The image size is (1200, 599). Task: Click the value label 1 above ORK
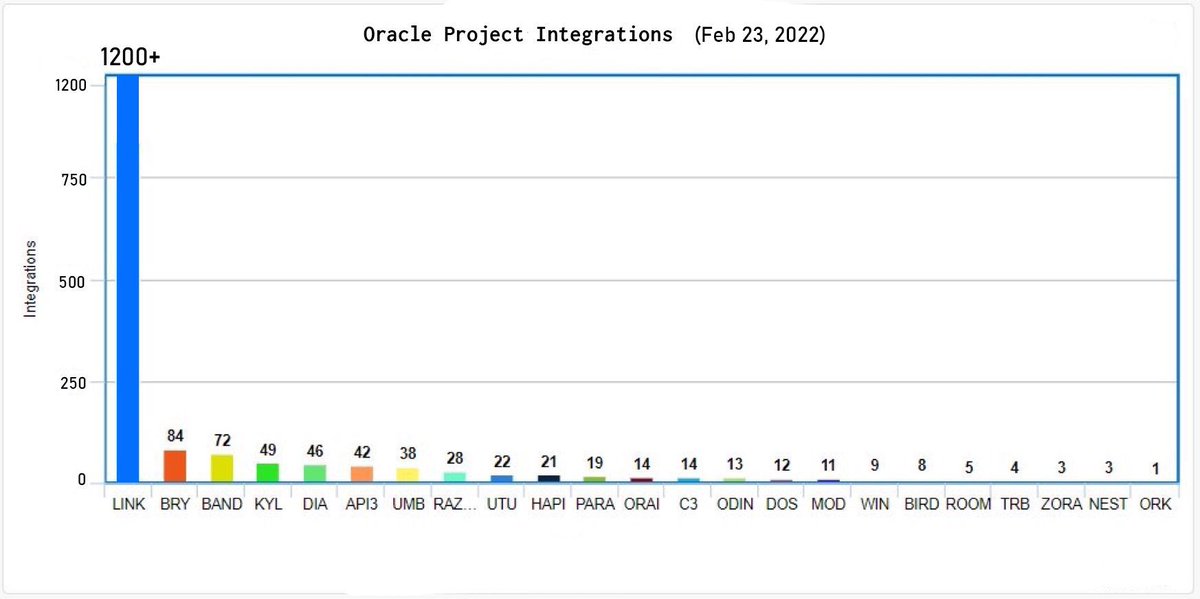[x=1155, y=468]
